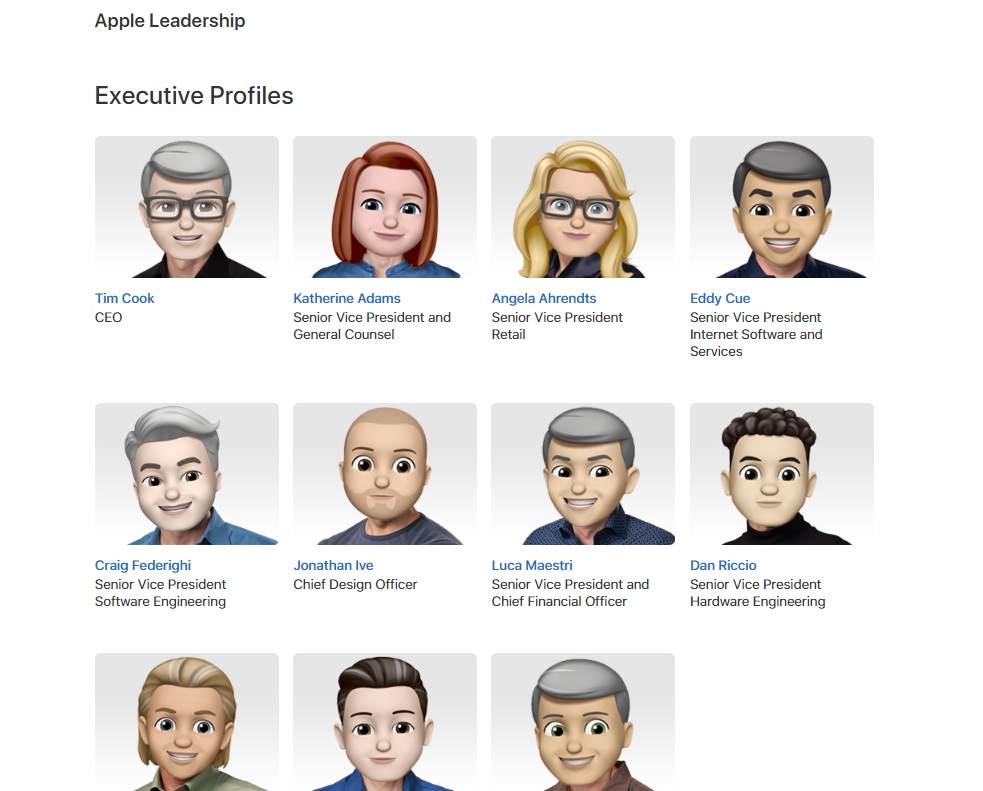
Task: Click Dan Riccio's curly-haired avatar
Action: [782, 474]
